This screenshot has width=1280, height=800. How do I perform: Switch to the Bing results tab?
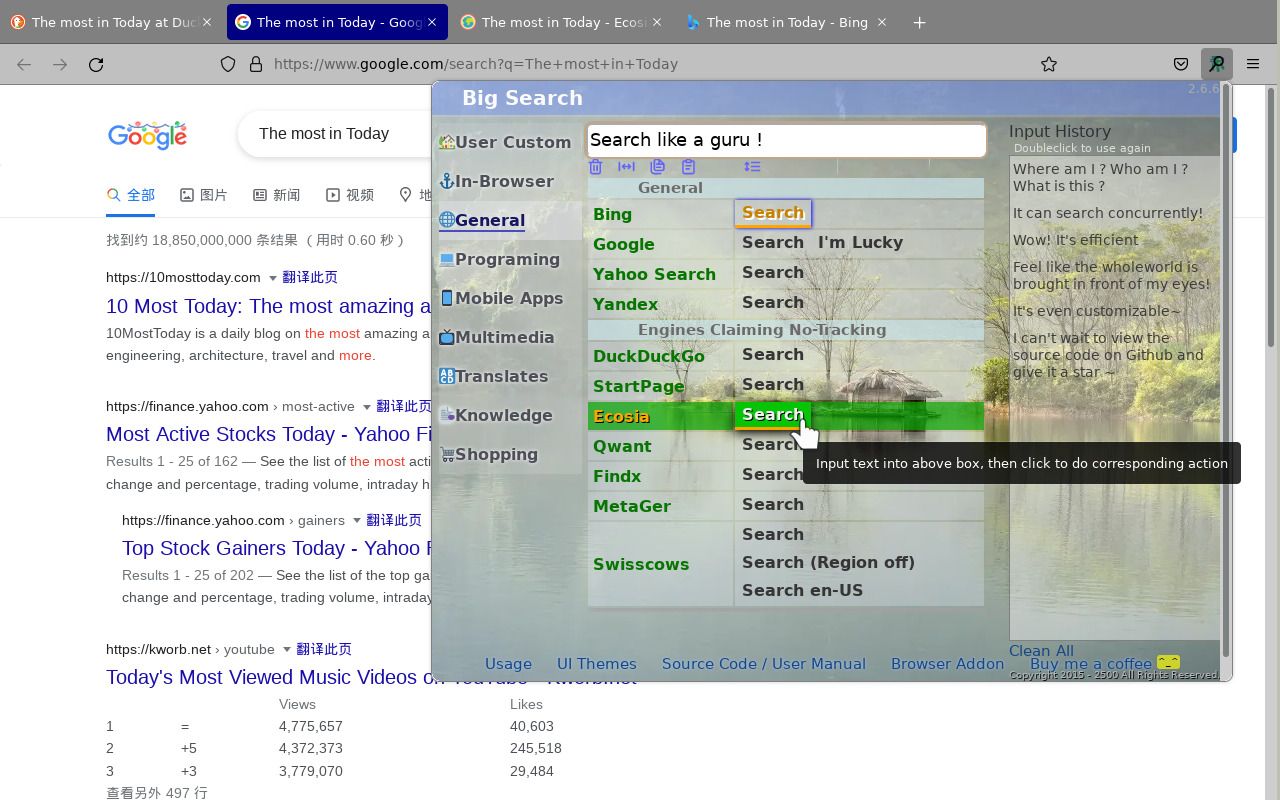pos(787,22)
